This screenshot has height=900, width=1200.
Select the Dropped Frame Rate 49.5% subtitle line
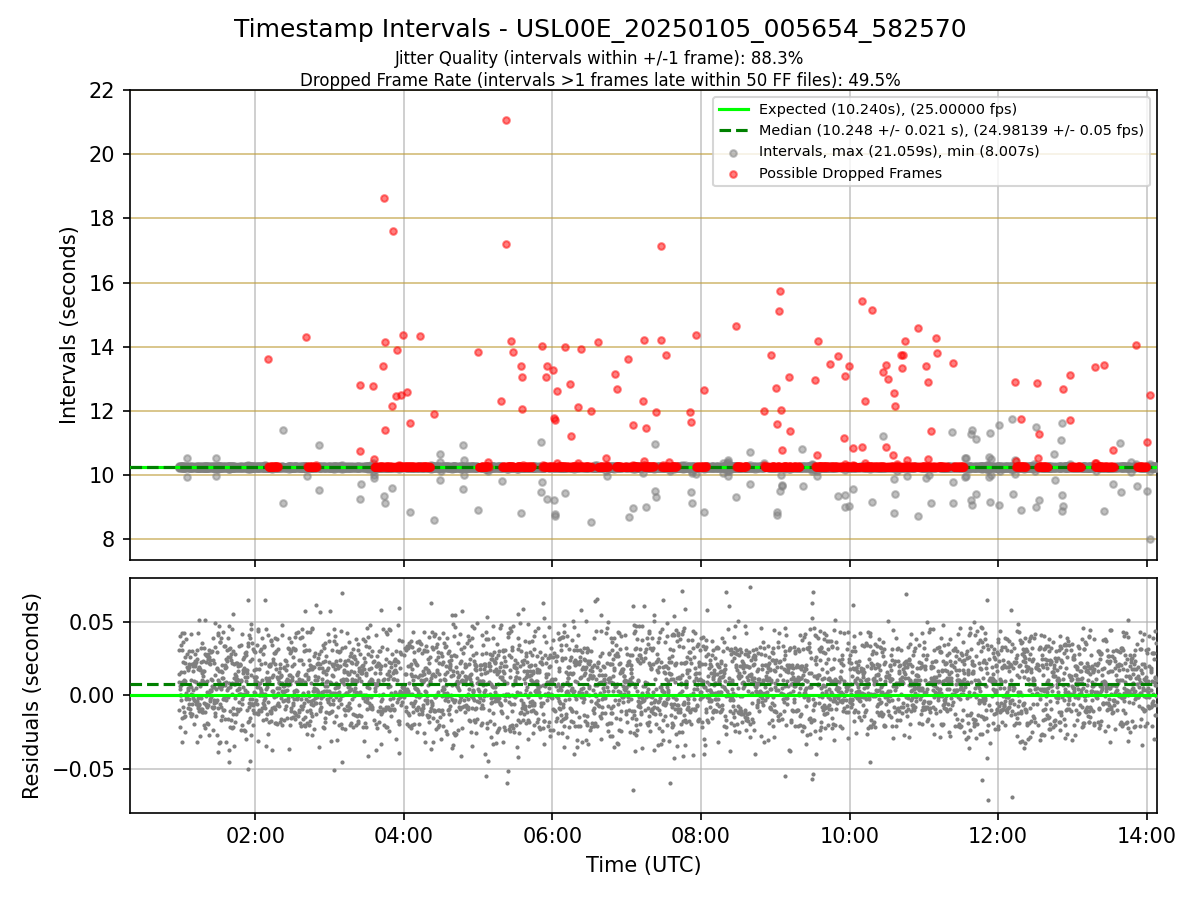[x=600, y=80]
